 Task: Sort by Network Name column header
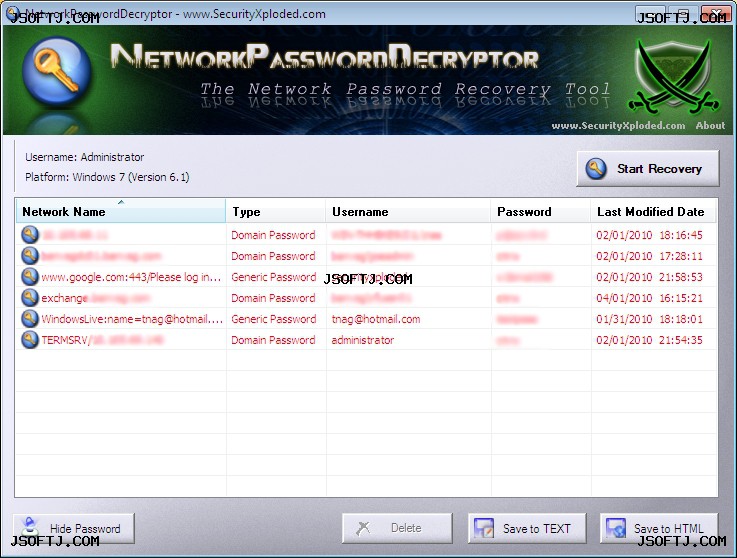click(121, 211)
